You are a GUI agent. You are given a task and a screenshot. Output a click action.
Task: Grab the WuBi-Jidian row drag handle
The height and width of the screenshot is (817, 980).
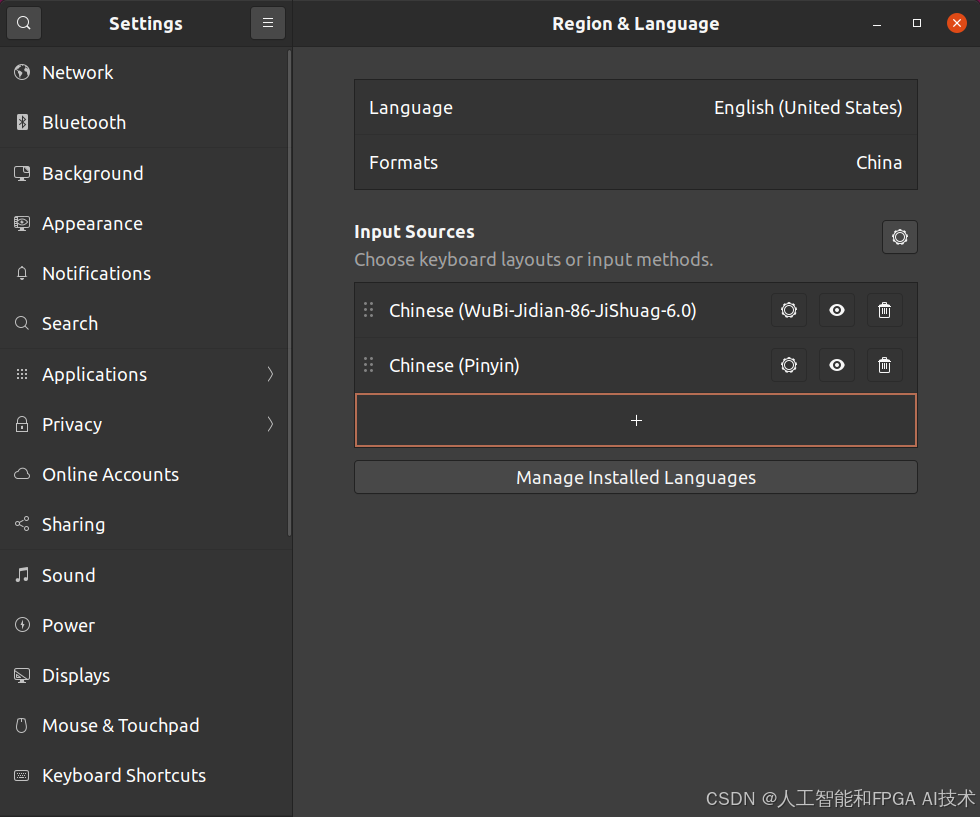[x=369, y=310]
